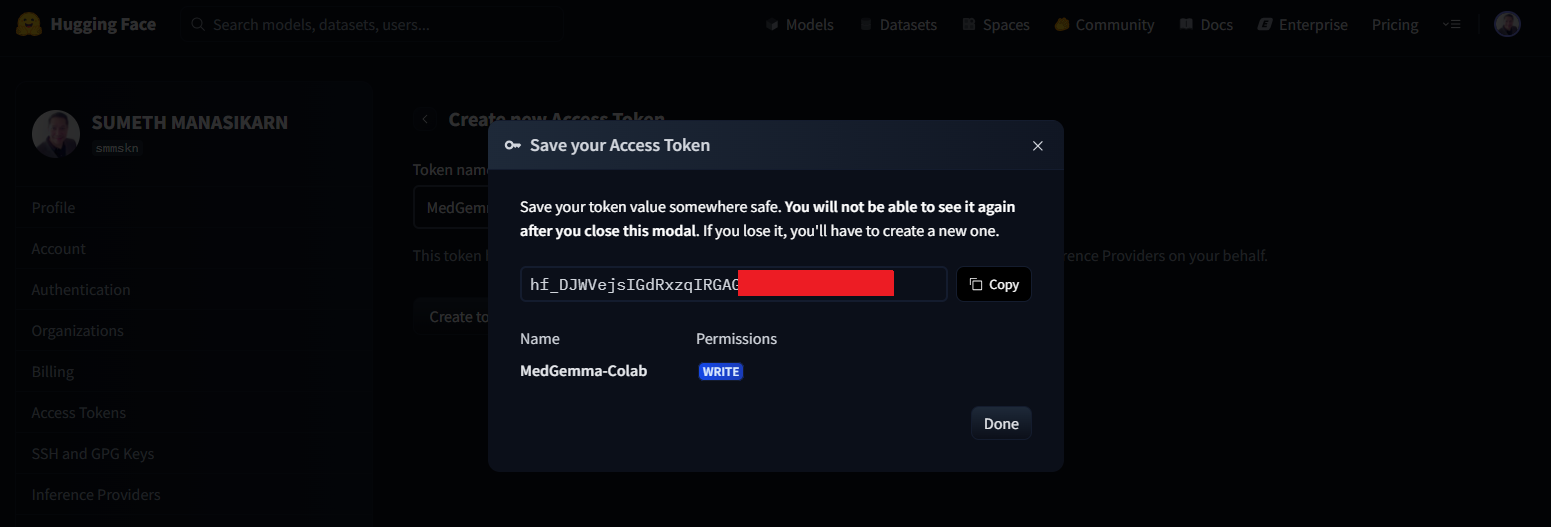Open Access Tokens in sidebar
This screenshot has height=527, width=1551.
[79, 412]
